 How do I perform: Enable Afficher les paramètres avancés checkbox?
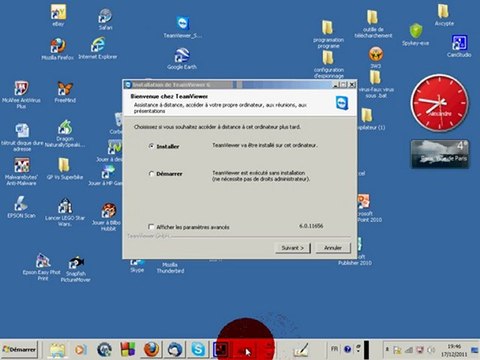click(x=151, y=227)
